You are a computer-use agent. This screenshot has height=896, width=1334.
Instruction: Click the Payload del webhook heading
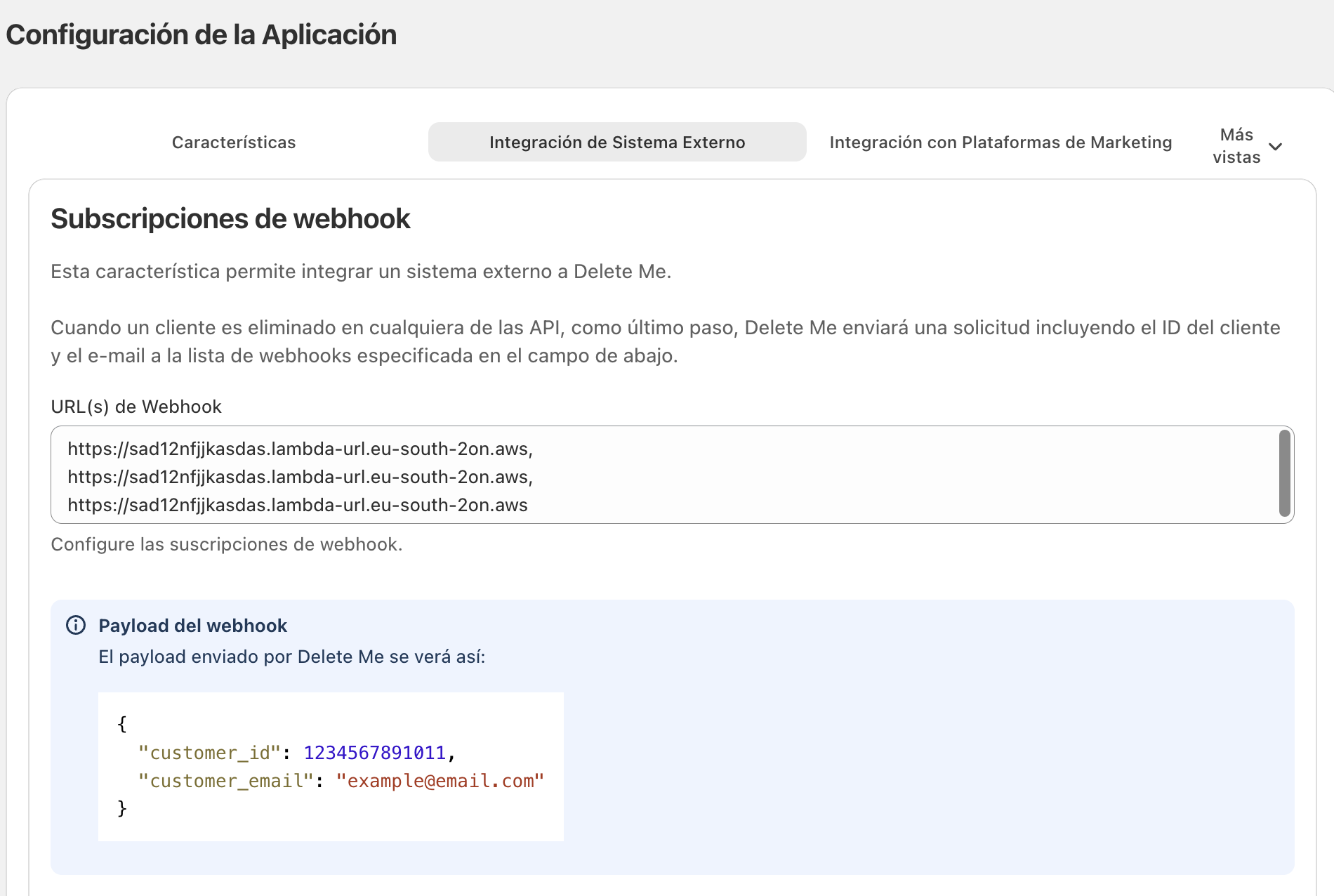193,626
